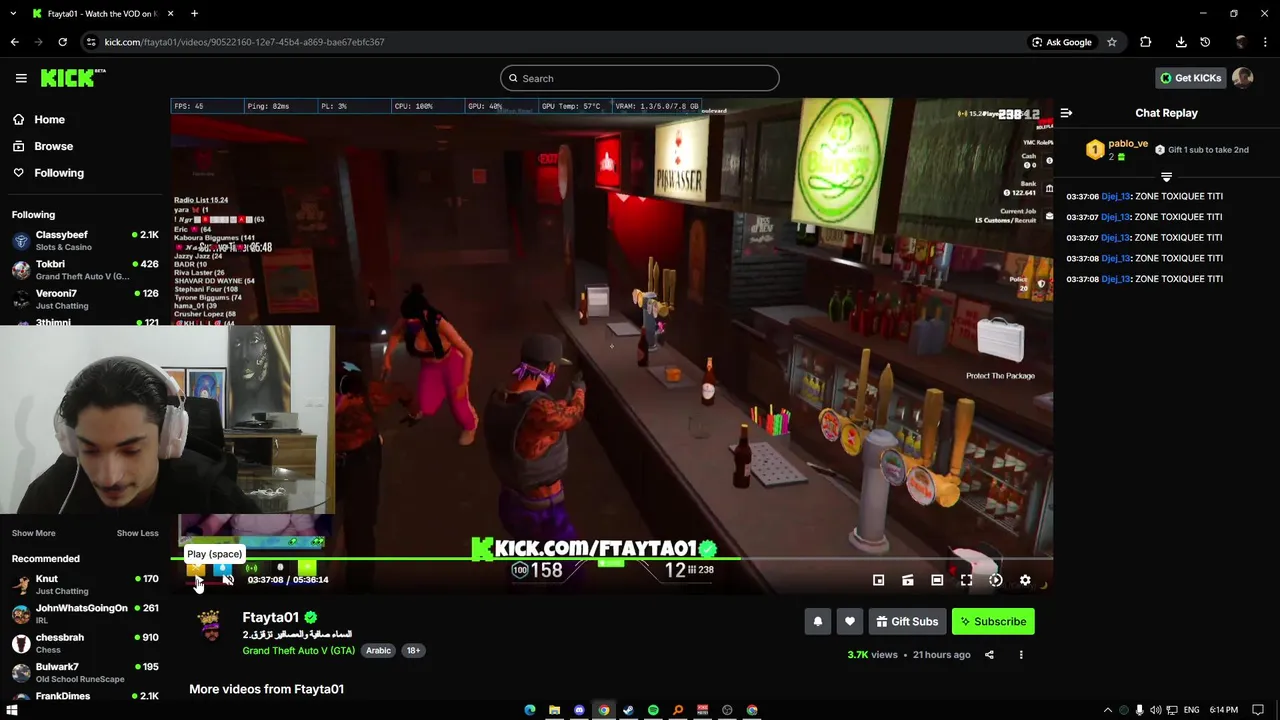Click the KICK logo
The image size is (1280, 720).
73,77
